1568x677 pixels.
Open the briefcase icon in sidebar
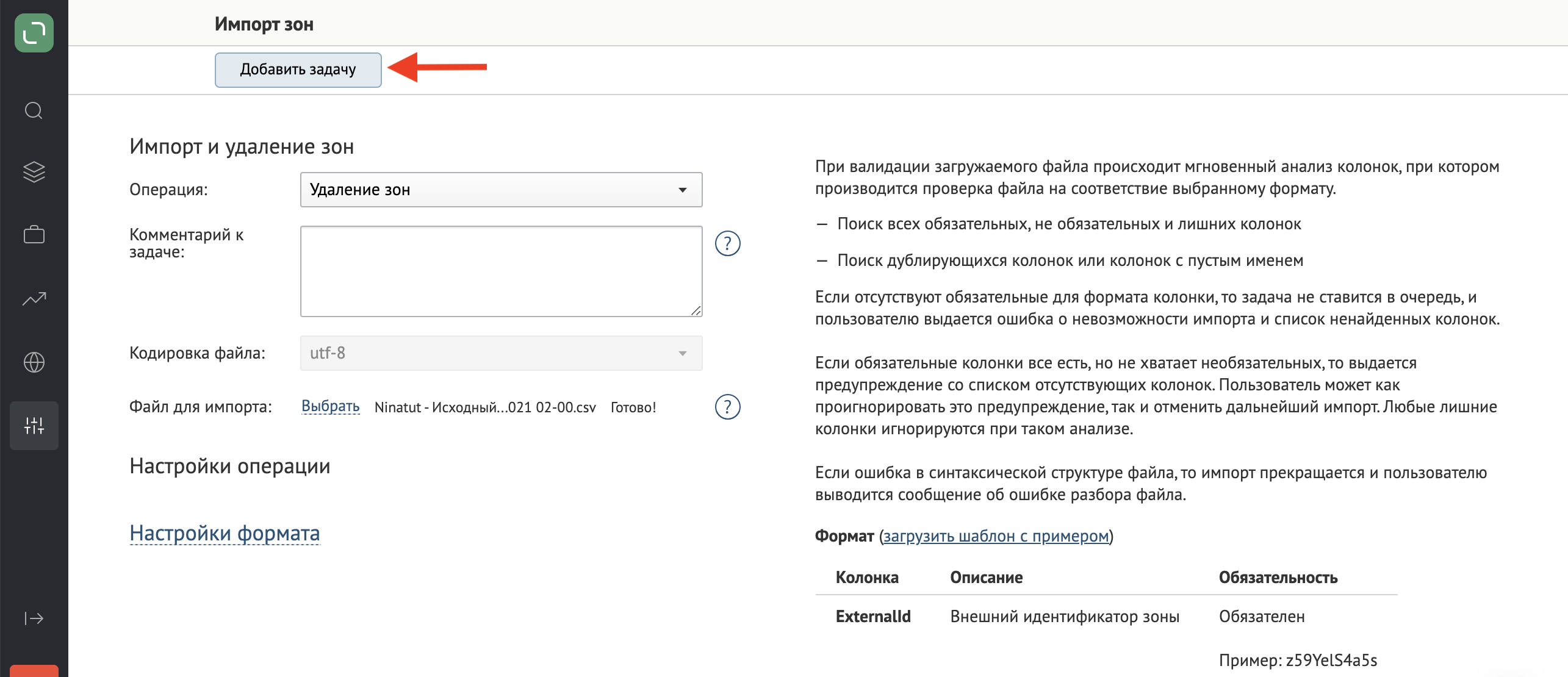coord(34,235)
